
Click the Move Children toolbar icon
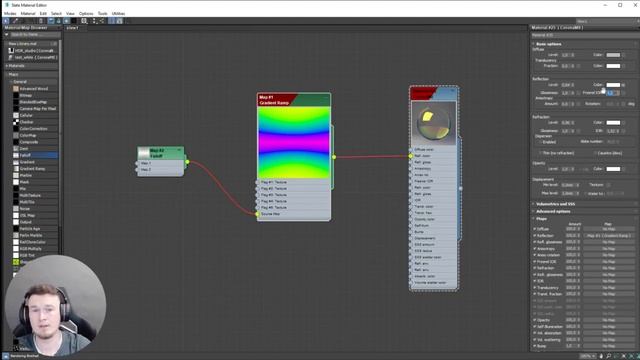tap(51, 20)
